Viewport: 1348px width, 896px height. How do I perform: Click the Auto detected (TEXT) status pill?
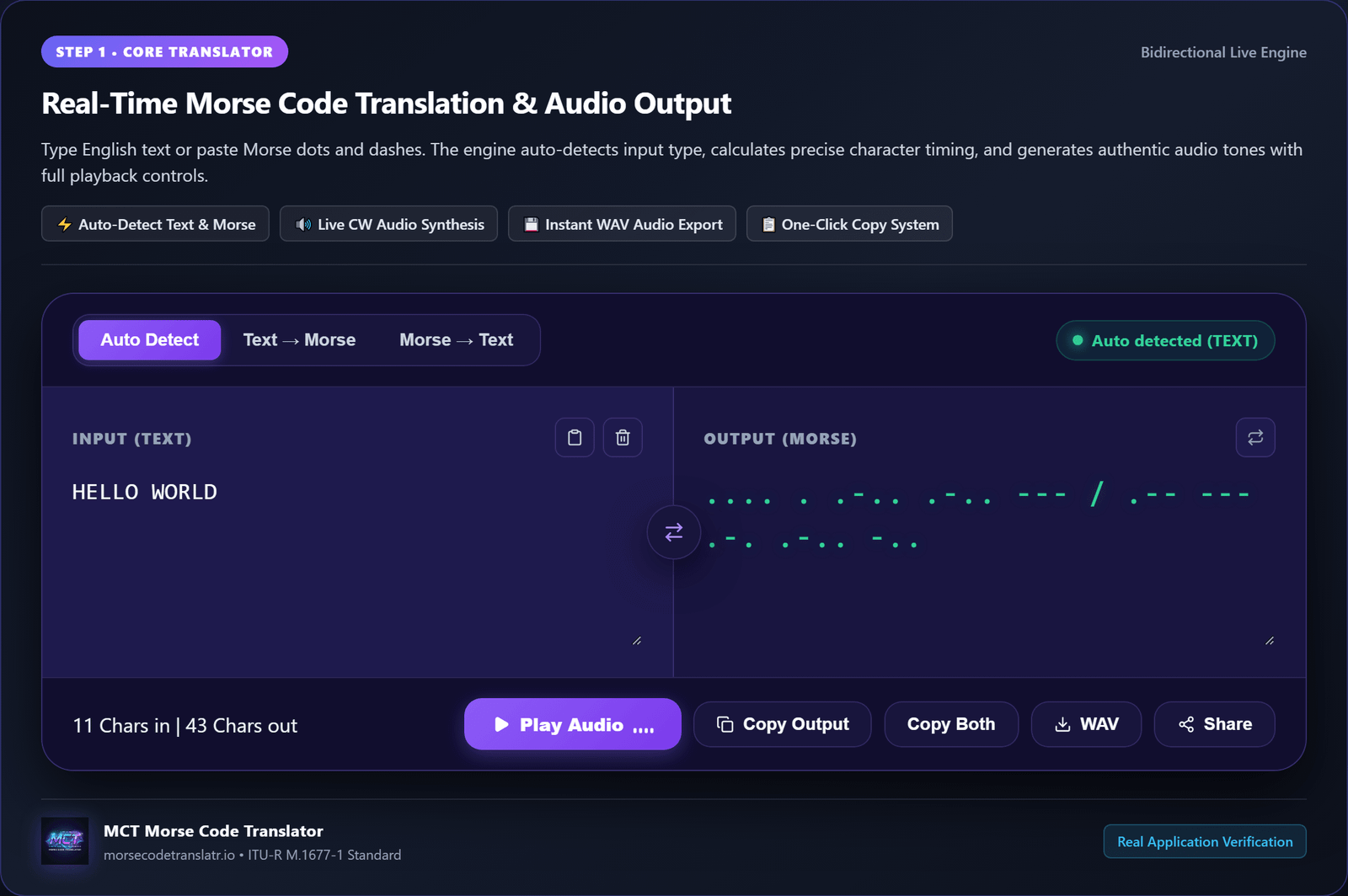click(x=1165, y=340)
